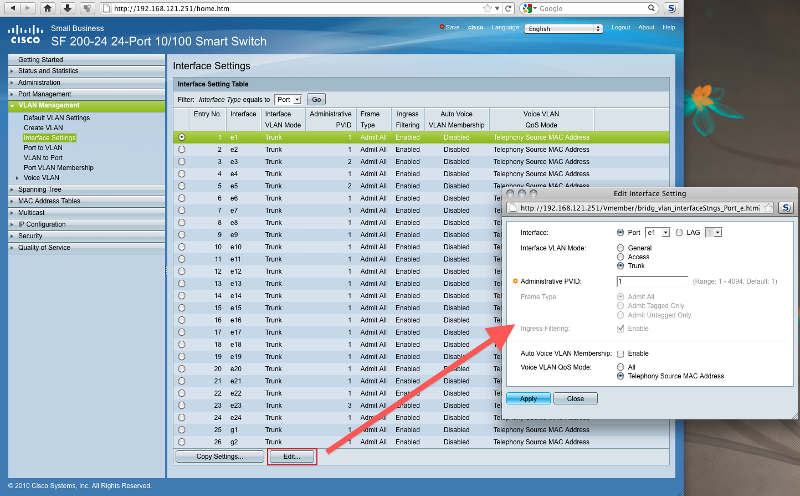Open Create VLAN page

point(43,128)
